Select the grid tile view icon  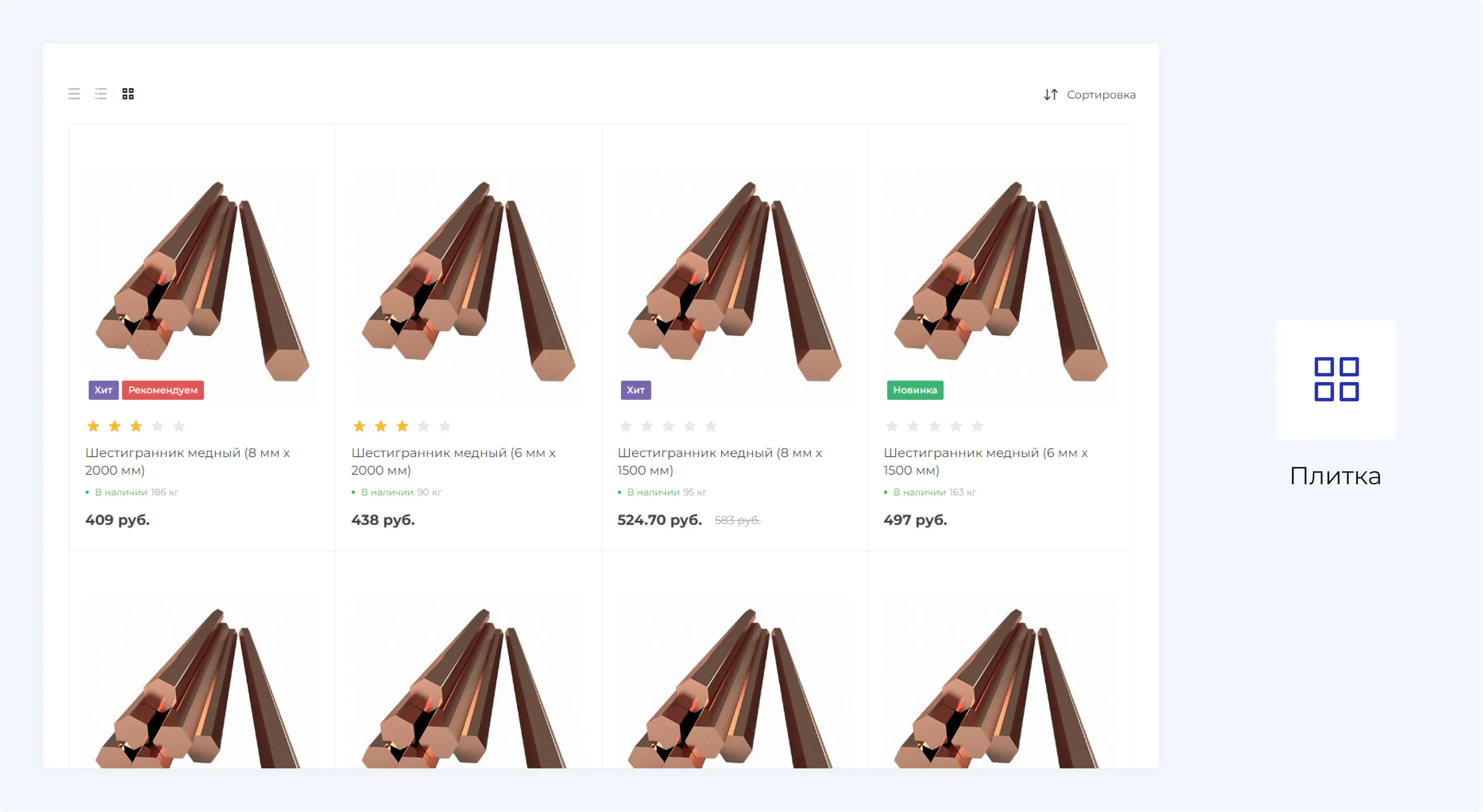tap(128, 94)
